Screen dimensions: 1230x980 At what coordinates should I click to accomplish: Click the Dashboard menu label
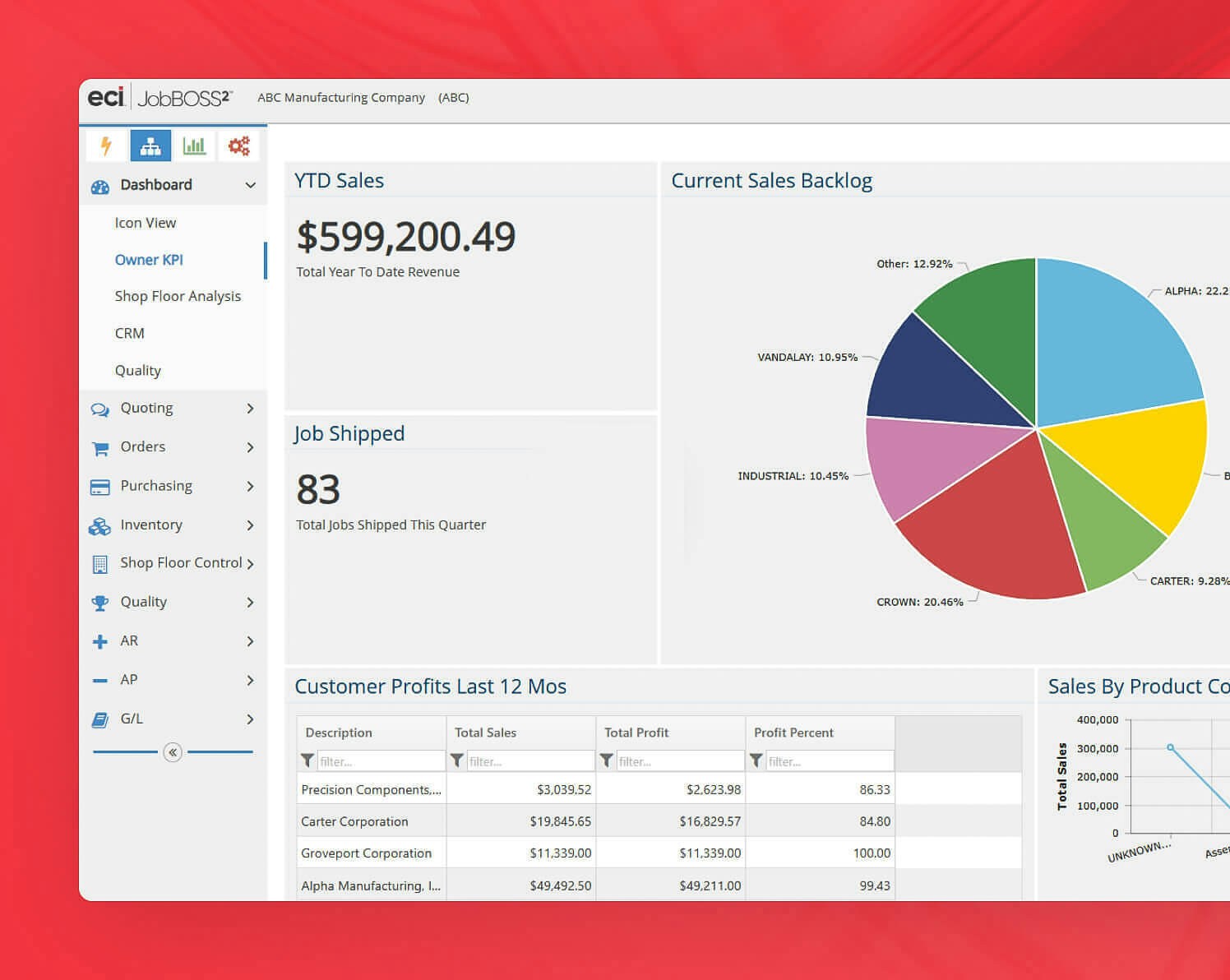pyautogui.click(x=156, y=185)
